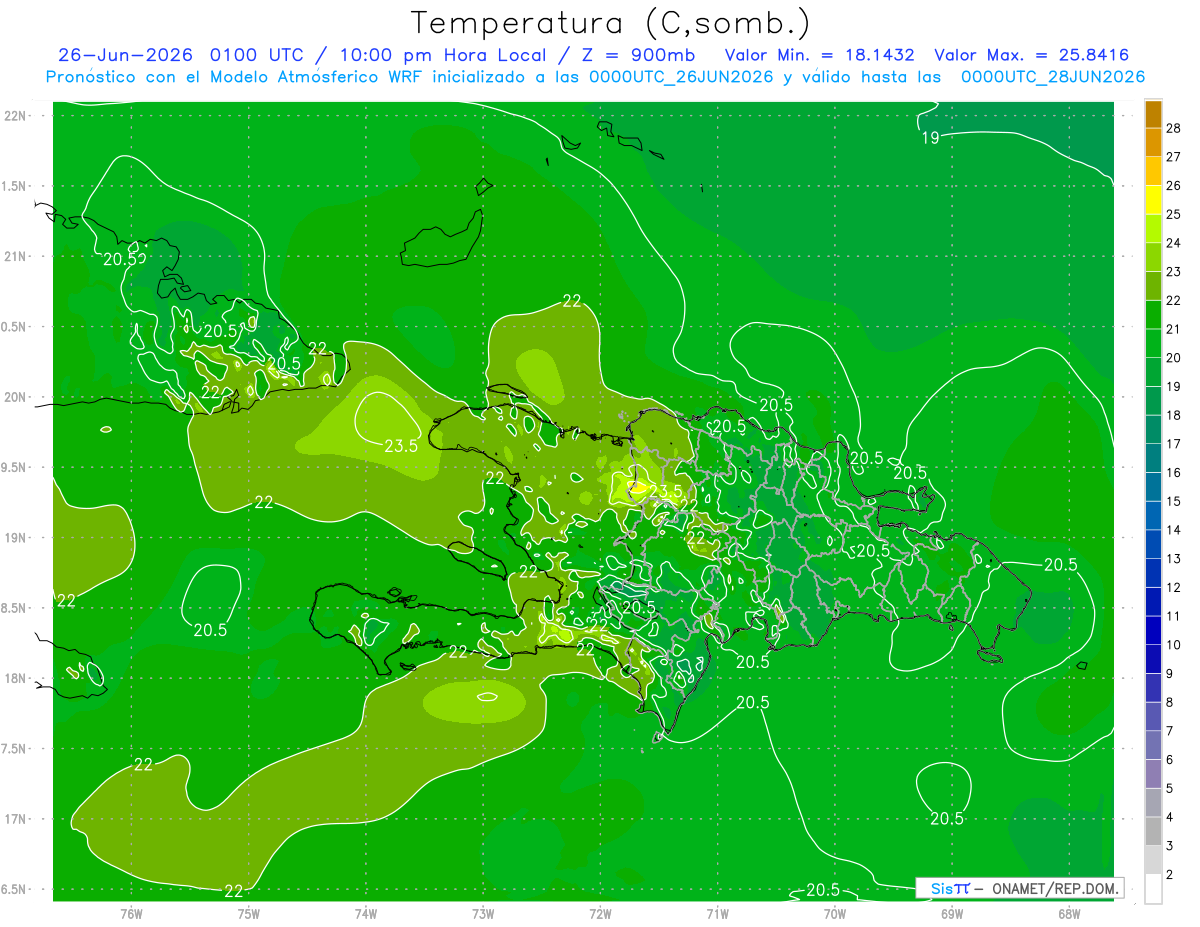This screenshot has width=1200, height=927.
Task: Click the "23.5" contour label over the sea west of Haiti
Action: point(401,446)
